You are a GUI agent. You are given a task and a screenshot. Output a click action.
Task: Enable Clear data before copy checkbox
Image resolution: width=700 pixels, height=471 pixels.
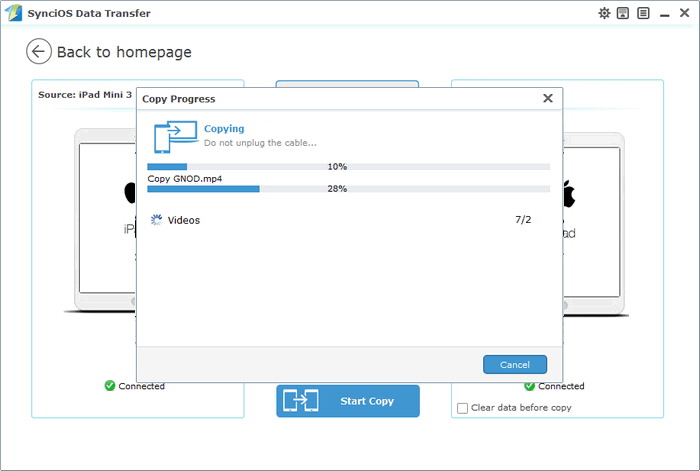pos(462,408)
